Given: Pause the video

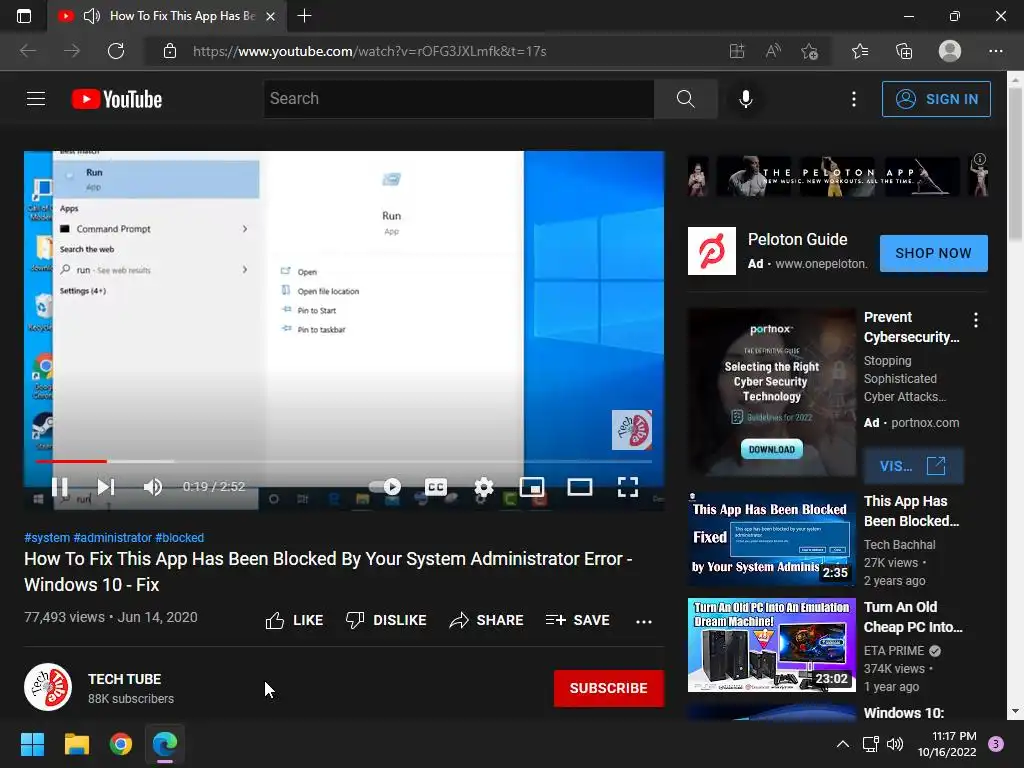Looking at the screenshot, I should coord(60,487).
